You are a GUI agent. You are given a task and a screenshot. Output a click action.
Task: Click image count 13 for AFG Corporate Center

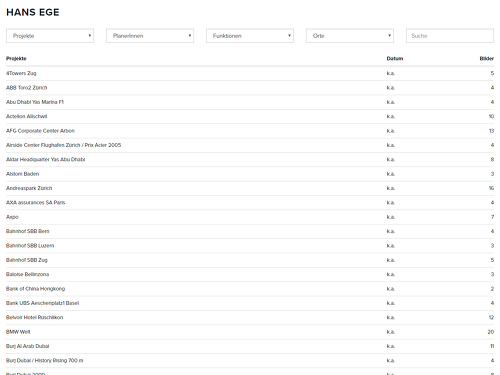491,131
